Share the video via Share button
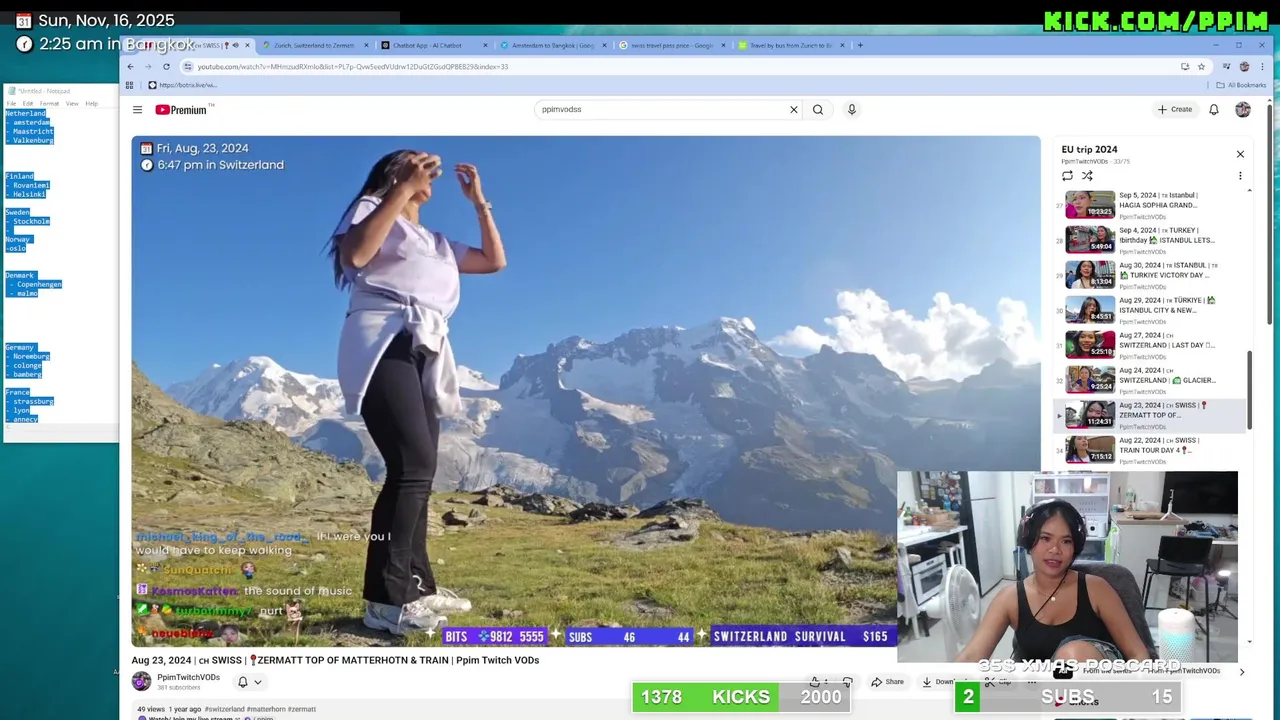 [887, 682]
